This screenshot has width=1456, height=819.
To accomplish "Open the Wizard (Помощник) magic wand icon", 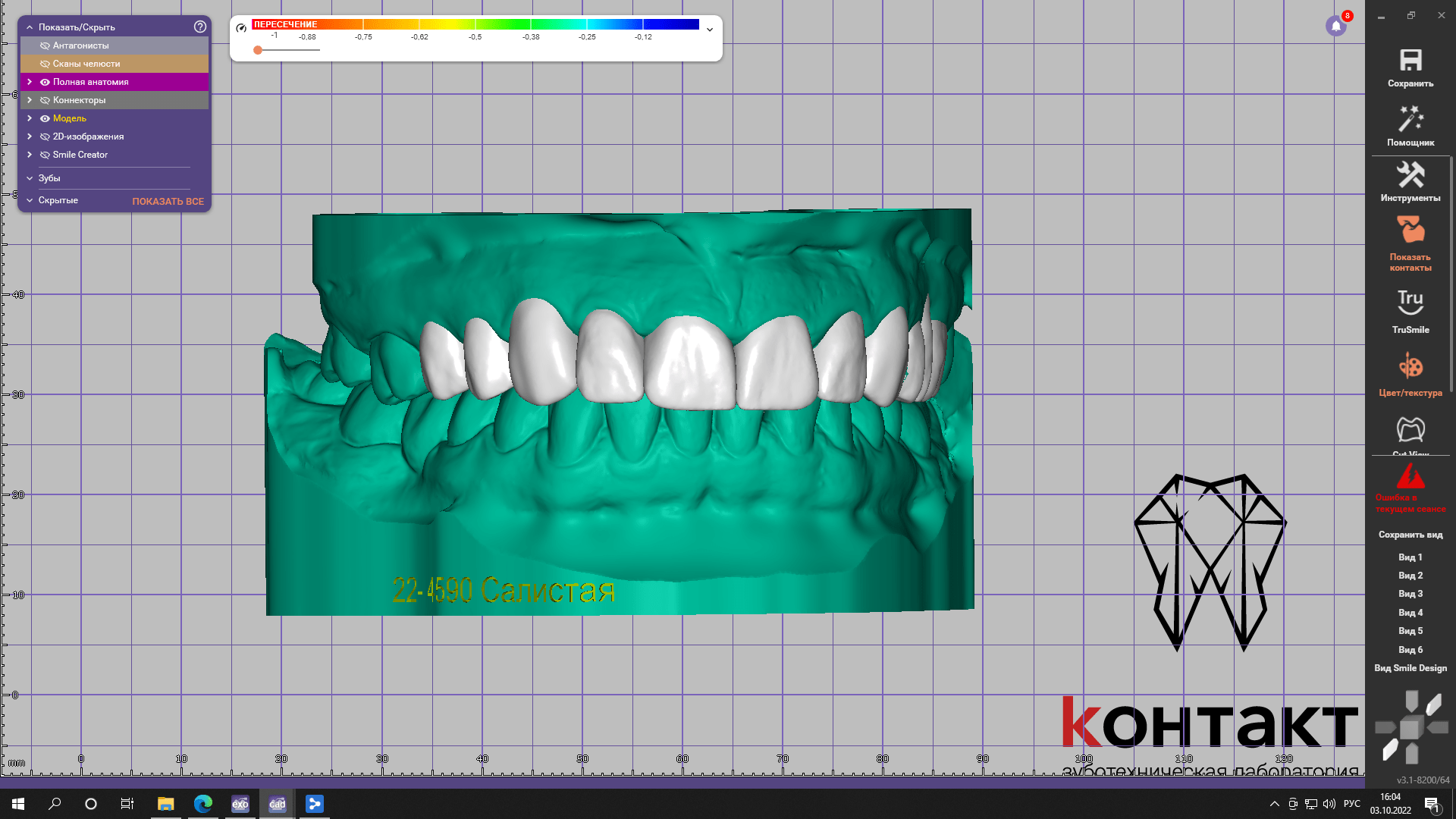I will click(x=1410, y=120).
